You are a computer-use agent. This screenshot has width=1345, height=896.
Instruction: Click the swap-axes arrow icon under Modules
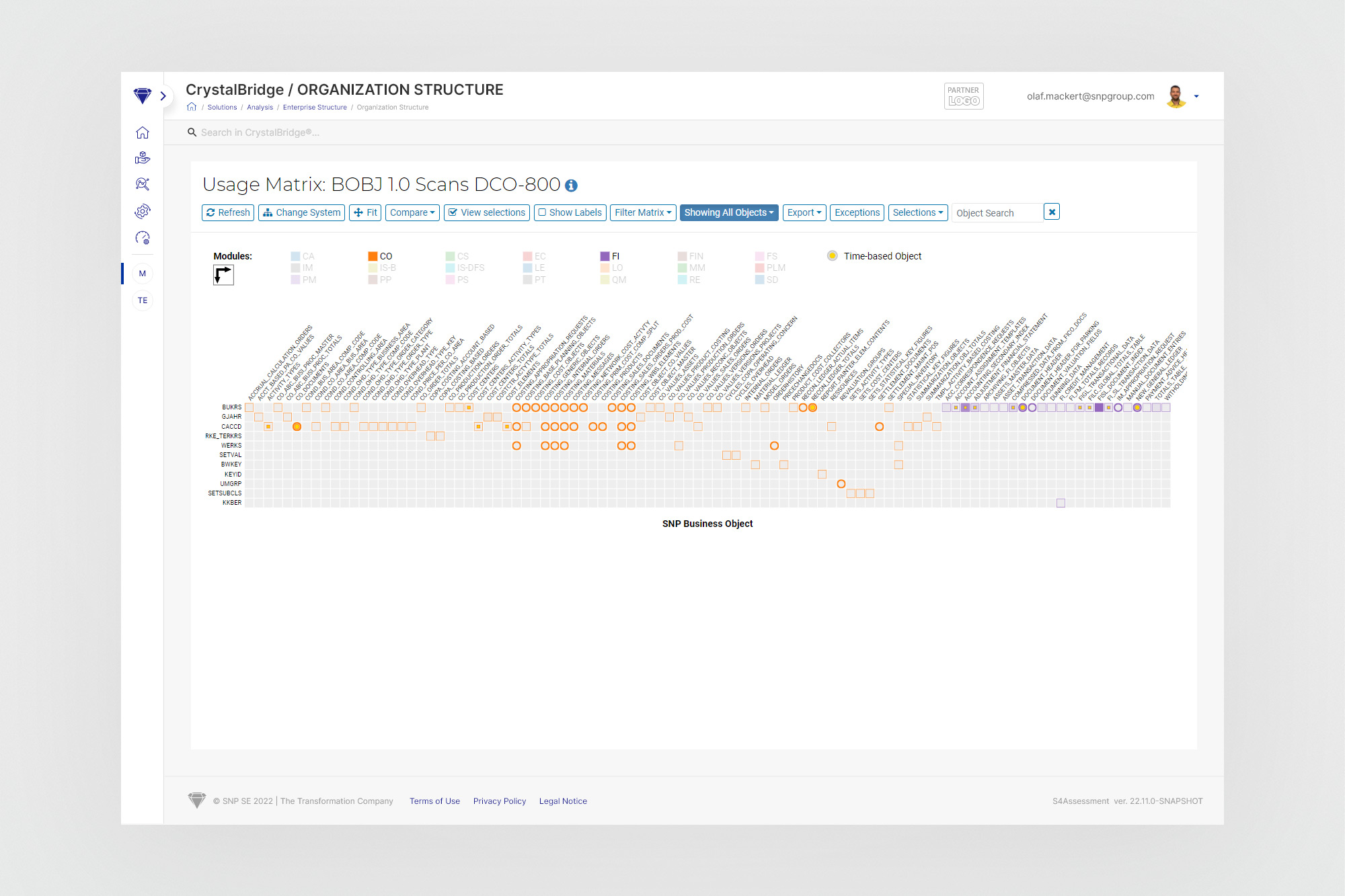pos(223,275)
